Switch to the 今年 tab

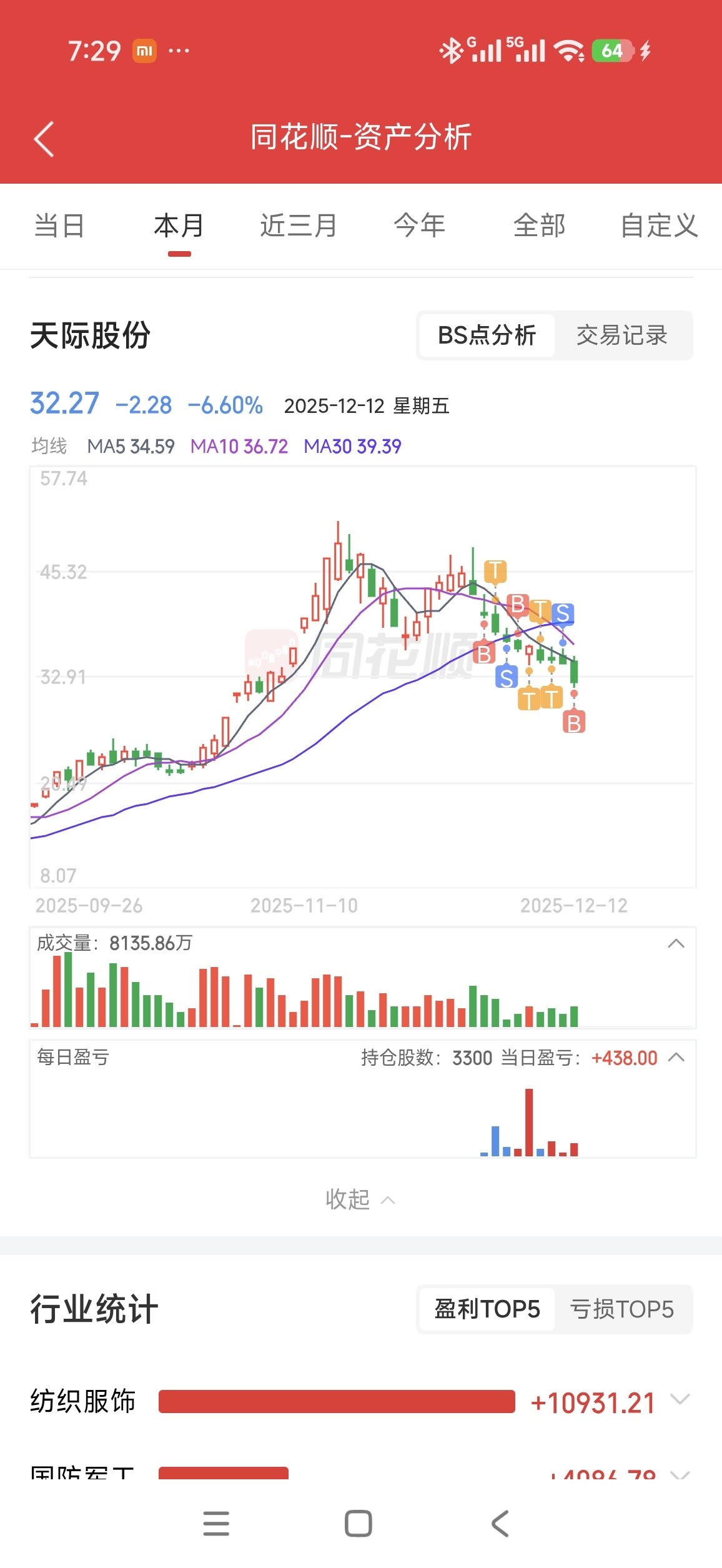point(419,226)
